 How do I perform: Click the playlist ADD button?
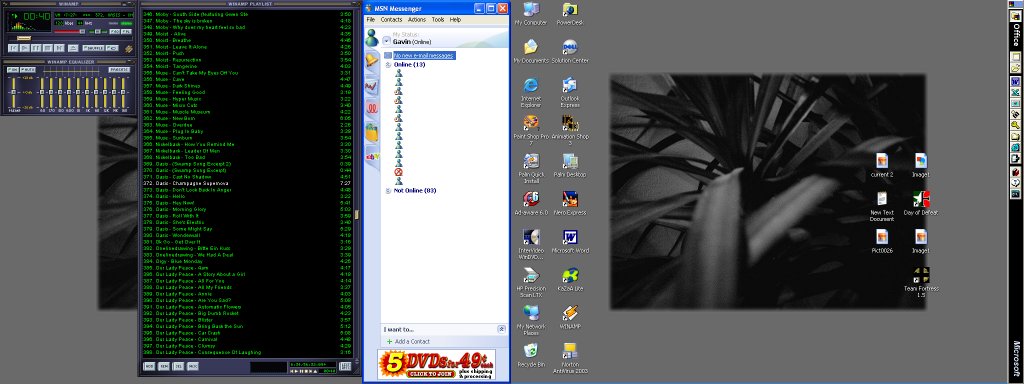149,366
